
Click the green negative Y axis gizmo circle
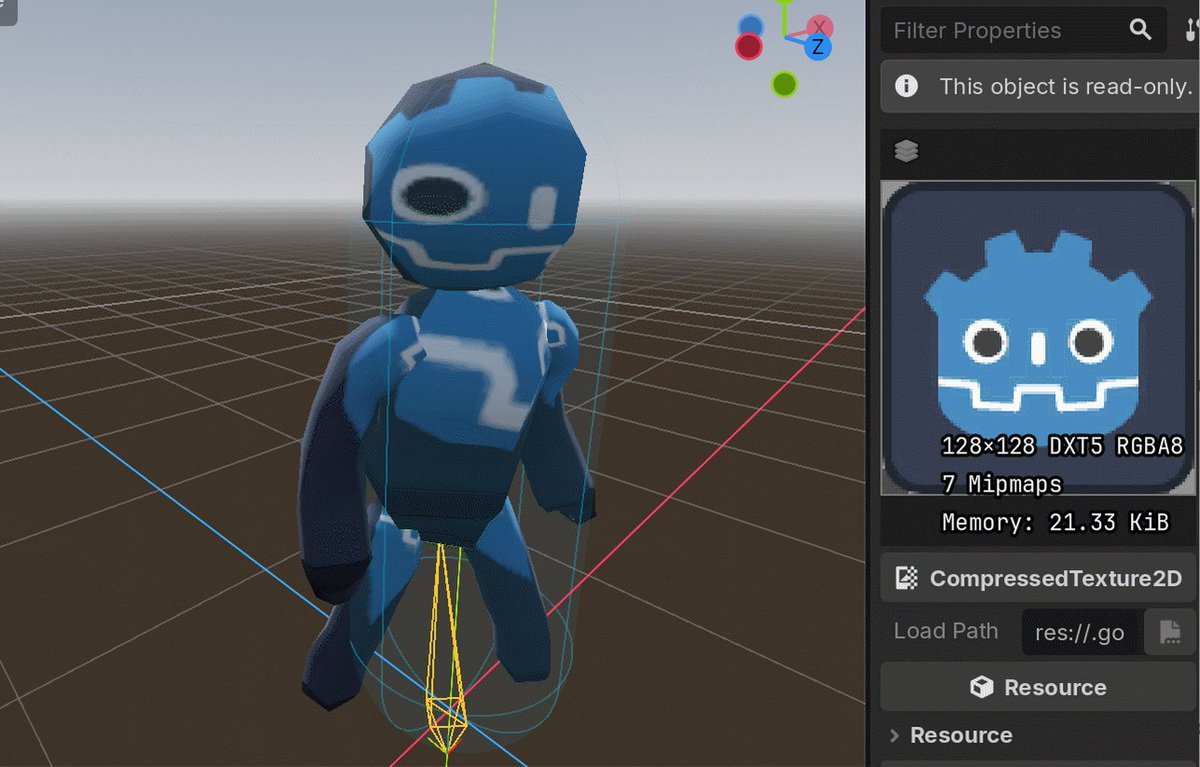click(784, 85)
